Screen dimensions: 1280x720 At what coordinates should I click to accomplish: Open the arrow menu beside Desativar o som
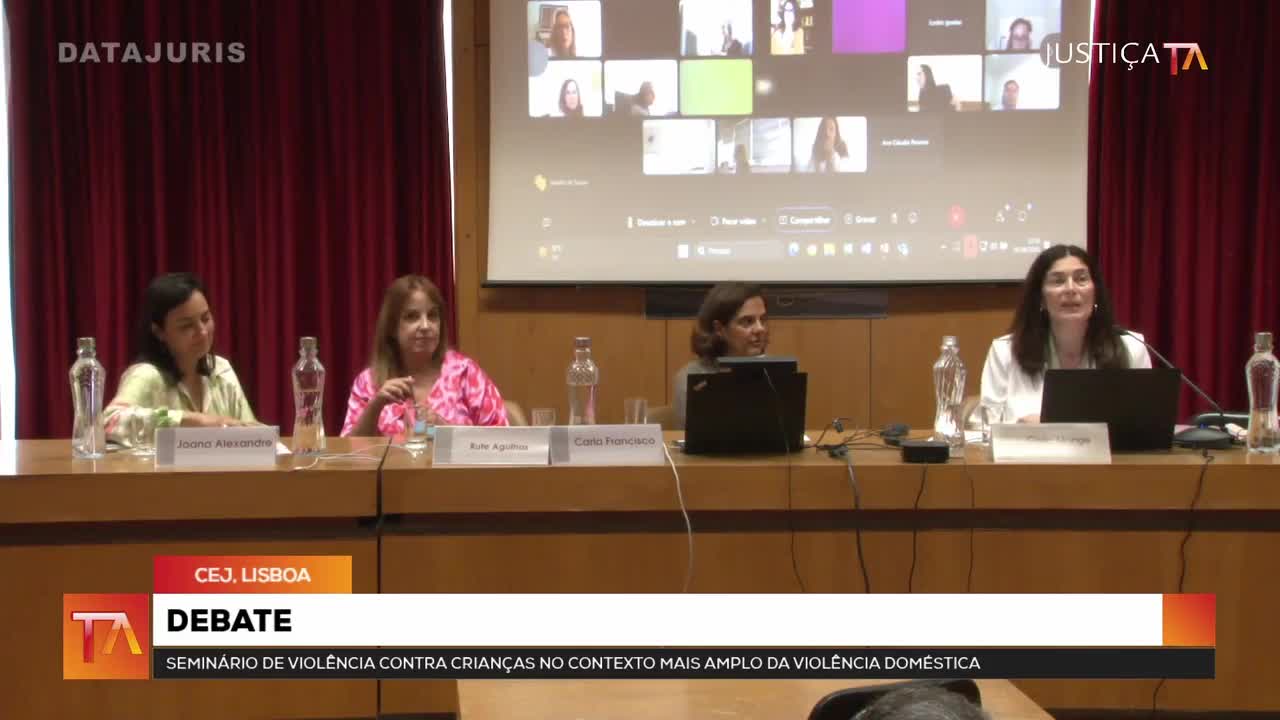[x=696, y=221]
